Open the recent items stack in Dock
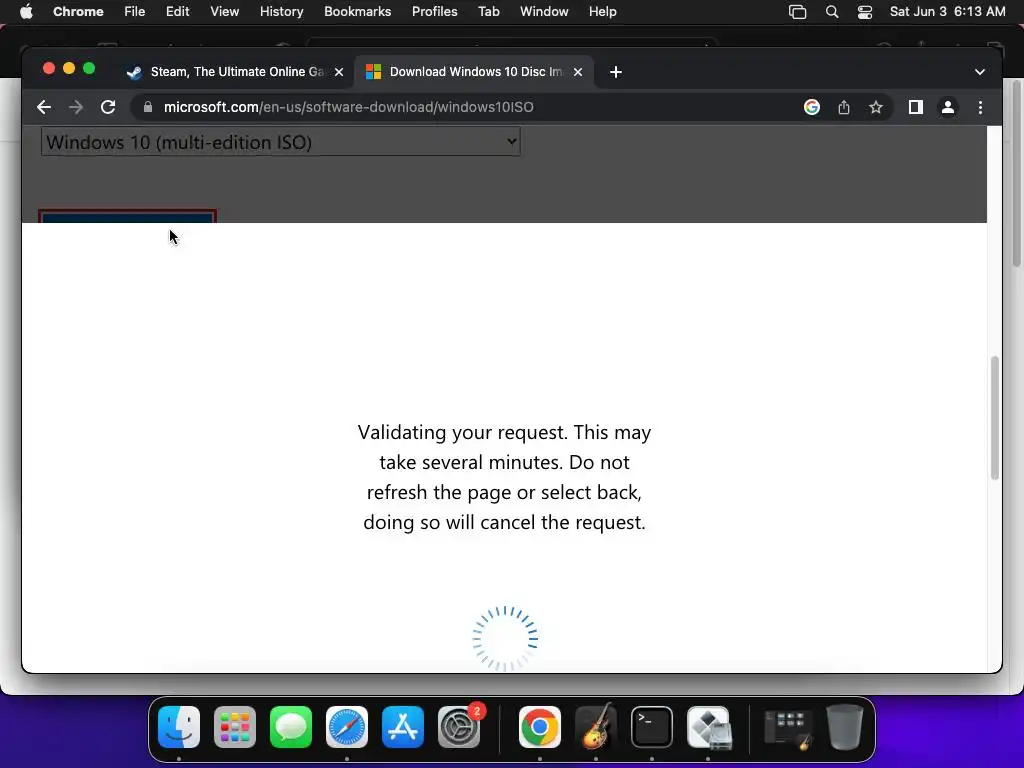 coord(789,728)
